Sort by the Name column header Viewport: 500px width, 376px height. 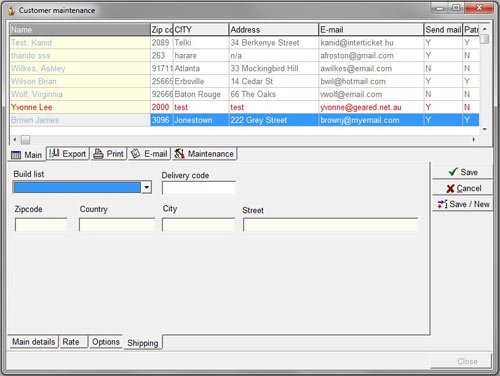point(80,30)
